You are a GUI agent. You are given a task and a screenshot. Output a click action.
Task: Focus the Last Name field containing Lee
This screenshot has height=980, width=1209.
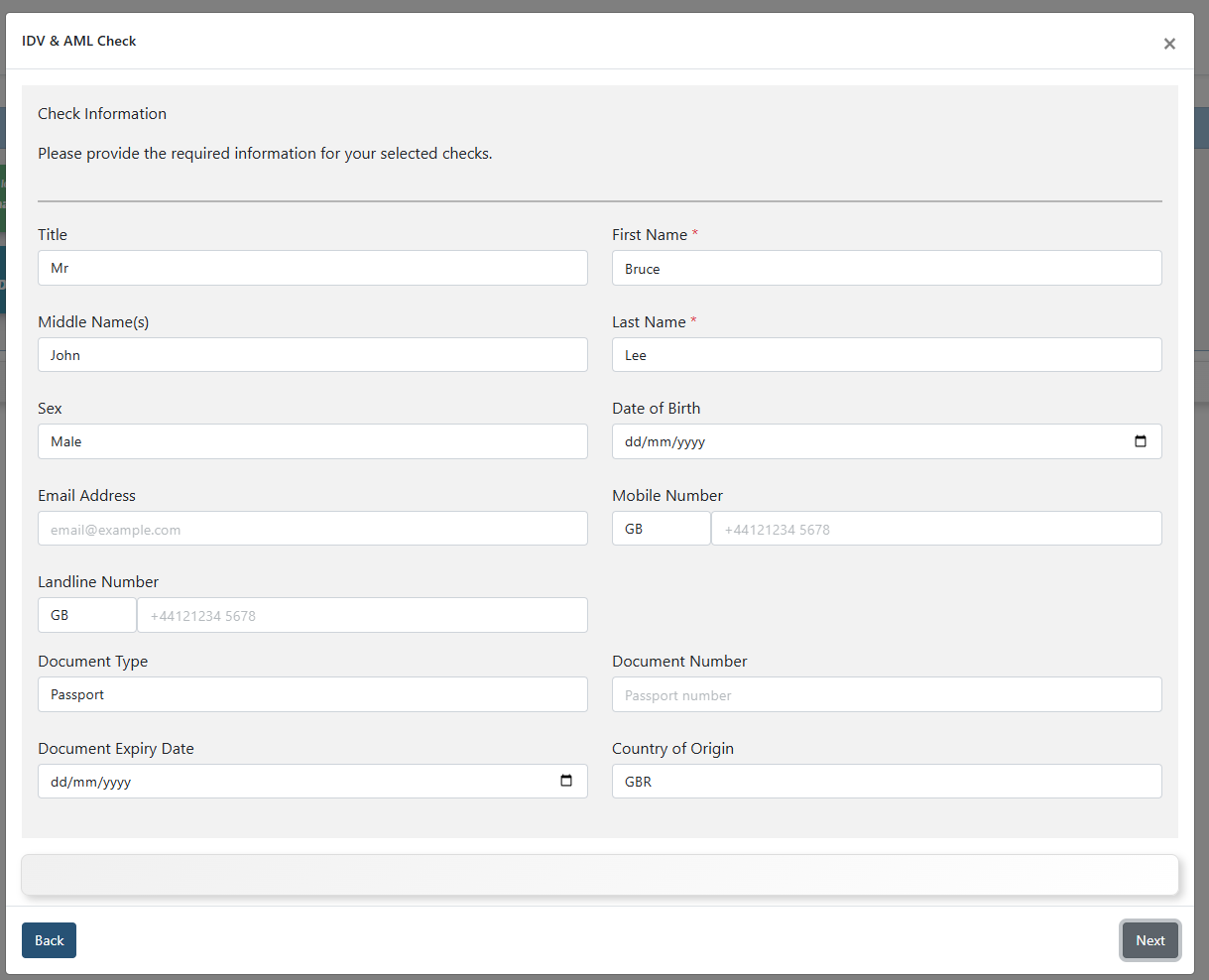pos(887,354)
